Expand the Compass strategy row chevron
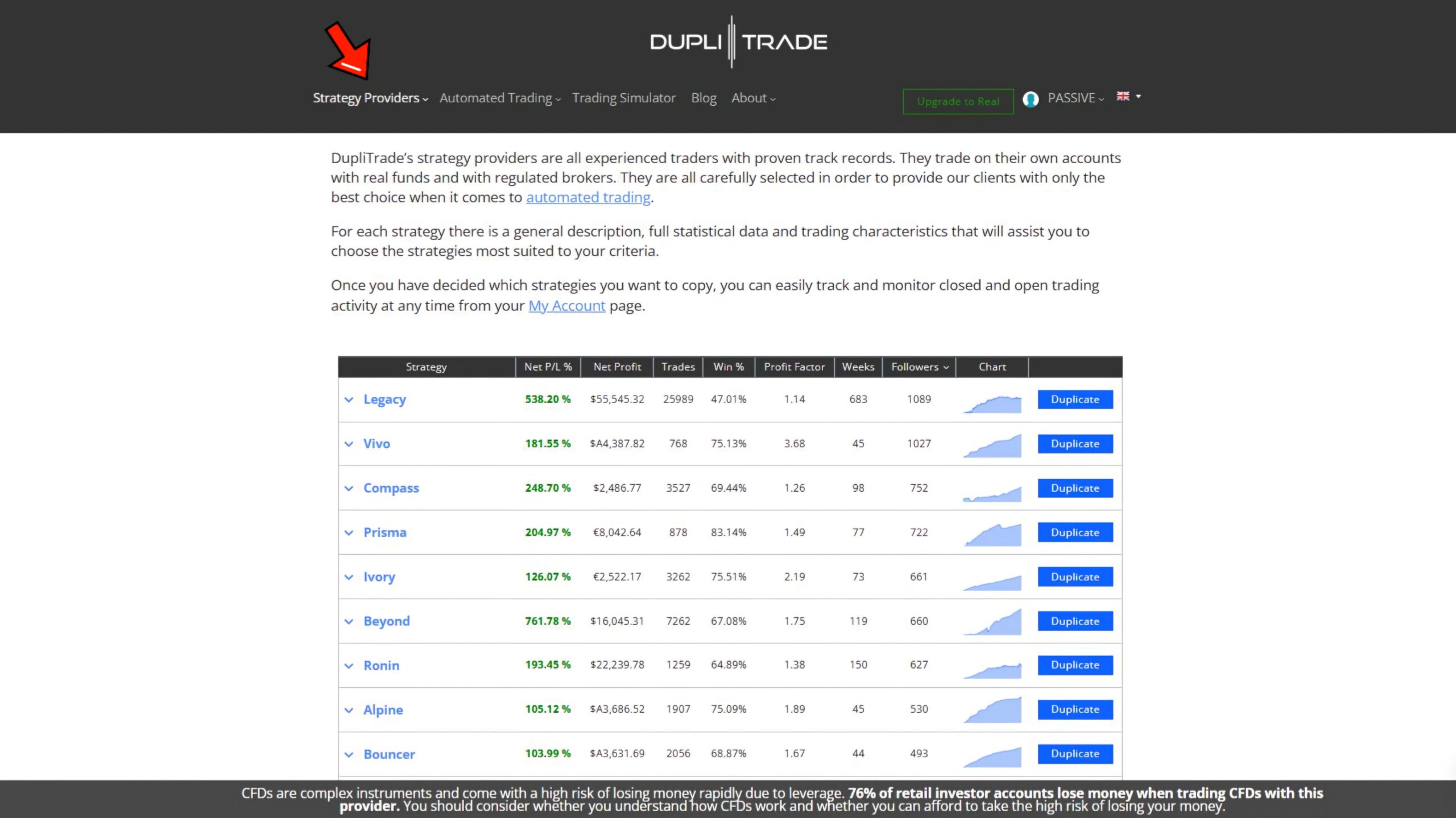Viewport: 1456px width, 818px height. pyautogui.click(x=349, y=488)
